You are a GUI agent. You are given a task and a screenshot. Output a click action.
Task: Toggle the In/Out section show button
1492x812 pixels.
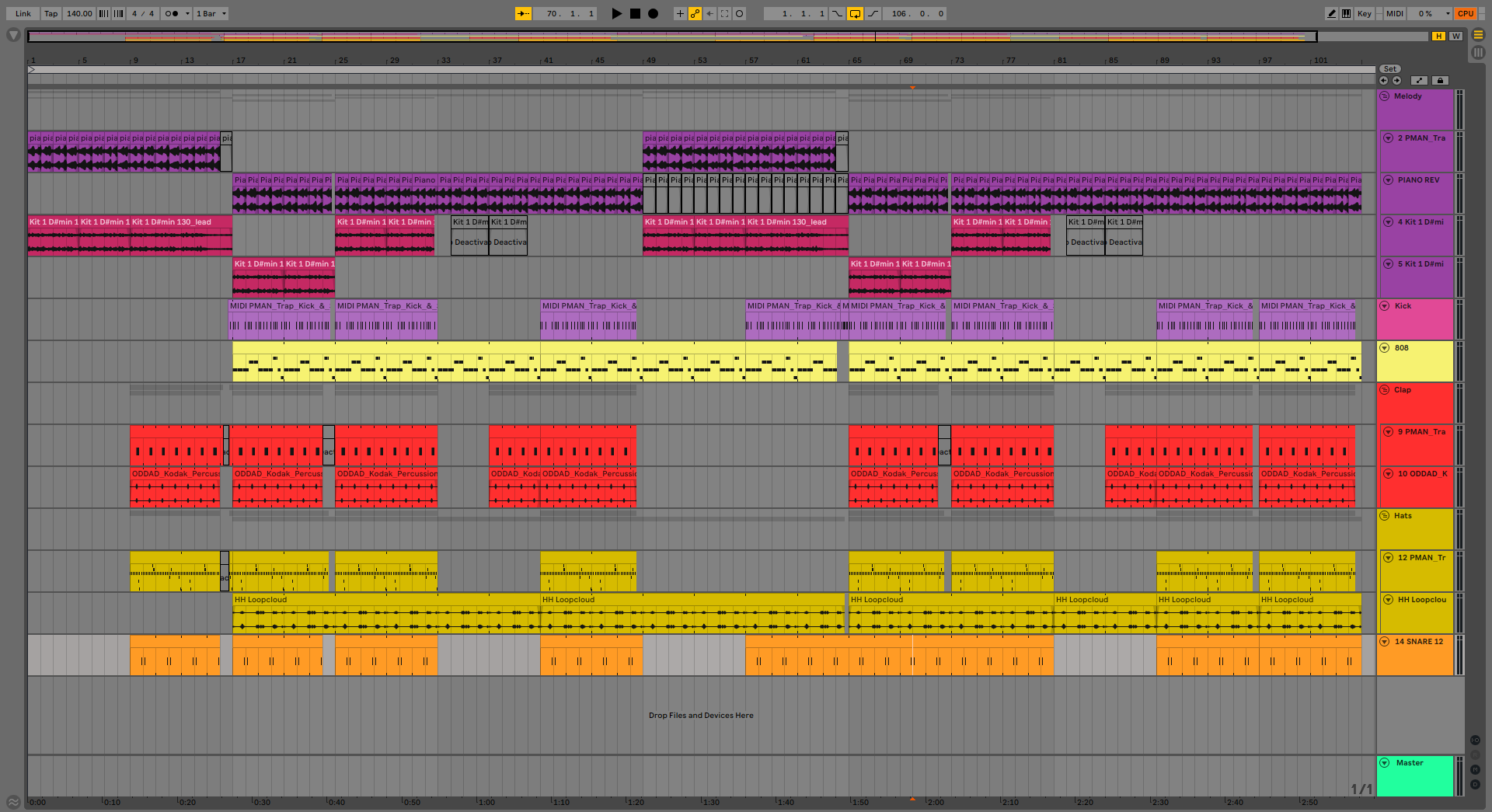pos(1475,741)
